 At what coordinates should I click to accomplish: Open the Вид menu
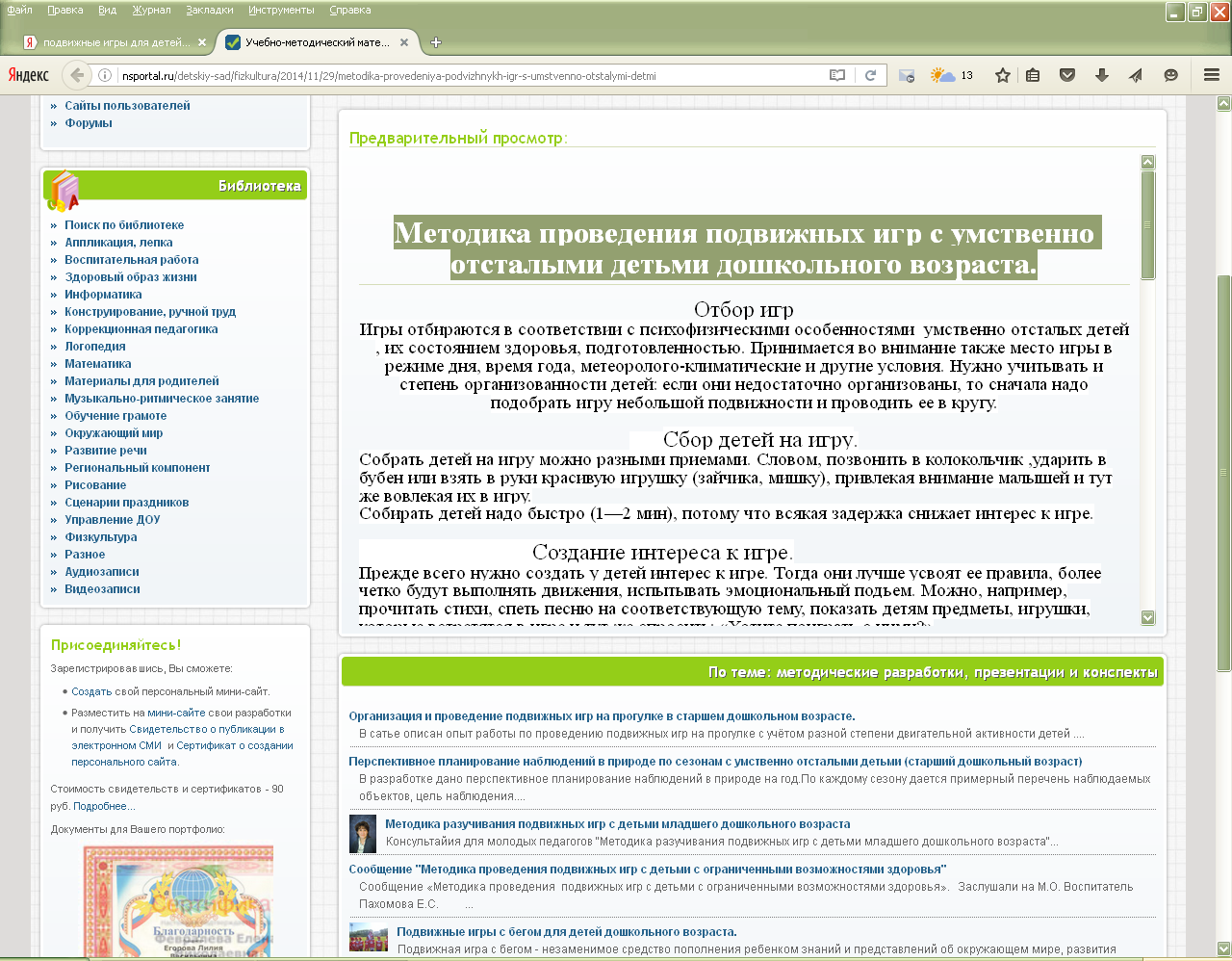pyautogui.click(x=107, y=10)
